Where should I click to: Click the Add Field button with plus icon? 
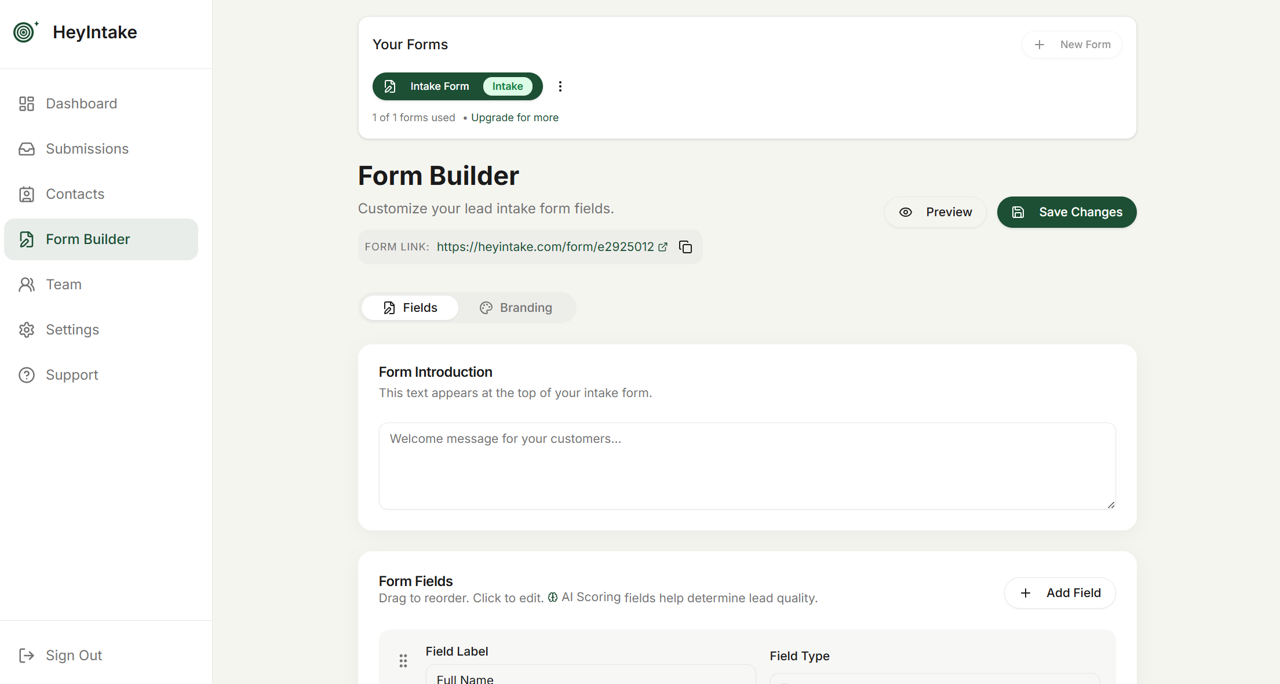coord(1059,592)
